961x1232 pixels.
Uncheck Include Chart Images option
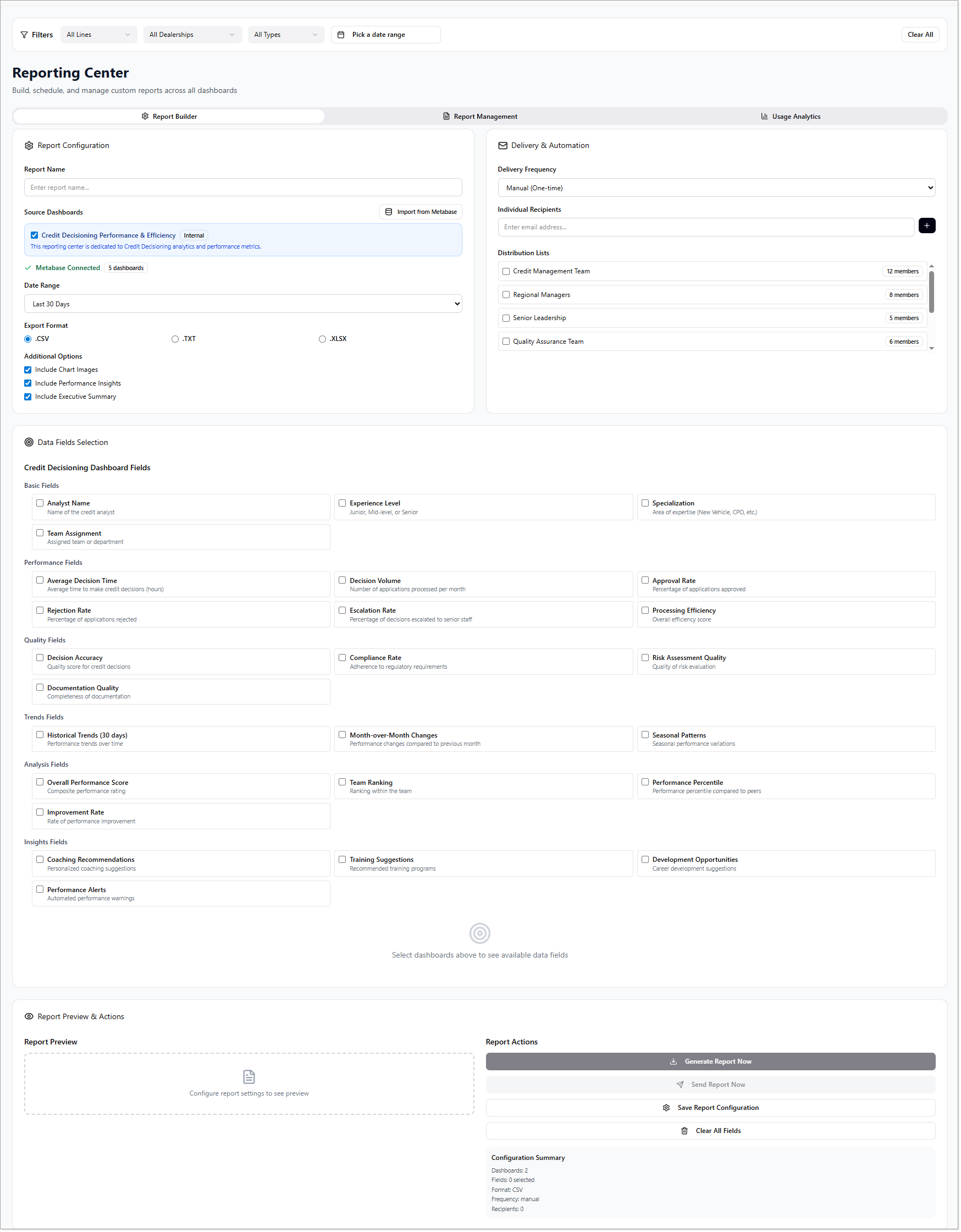tap(28, 370)
